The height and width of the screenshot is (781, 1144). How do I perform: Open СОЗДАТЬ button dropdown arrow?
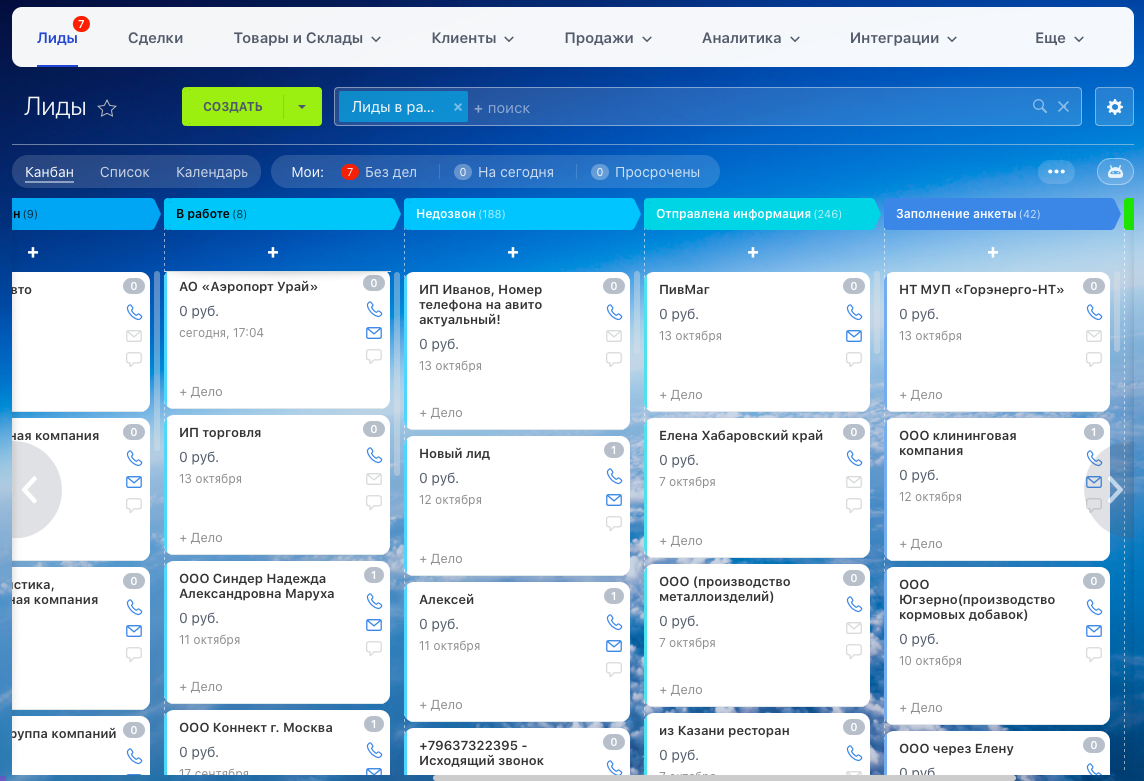point(302,107)
